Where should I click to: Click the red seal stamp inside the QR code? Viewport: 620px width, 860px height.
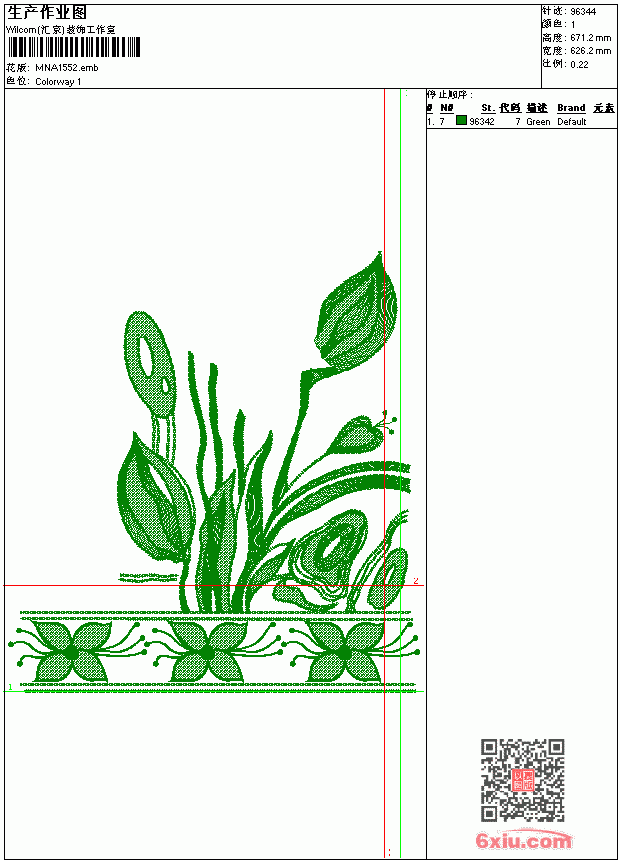(523, 780)
